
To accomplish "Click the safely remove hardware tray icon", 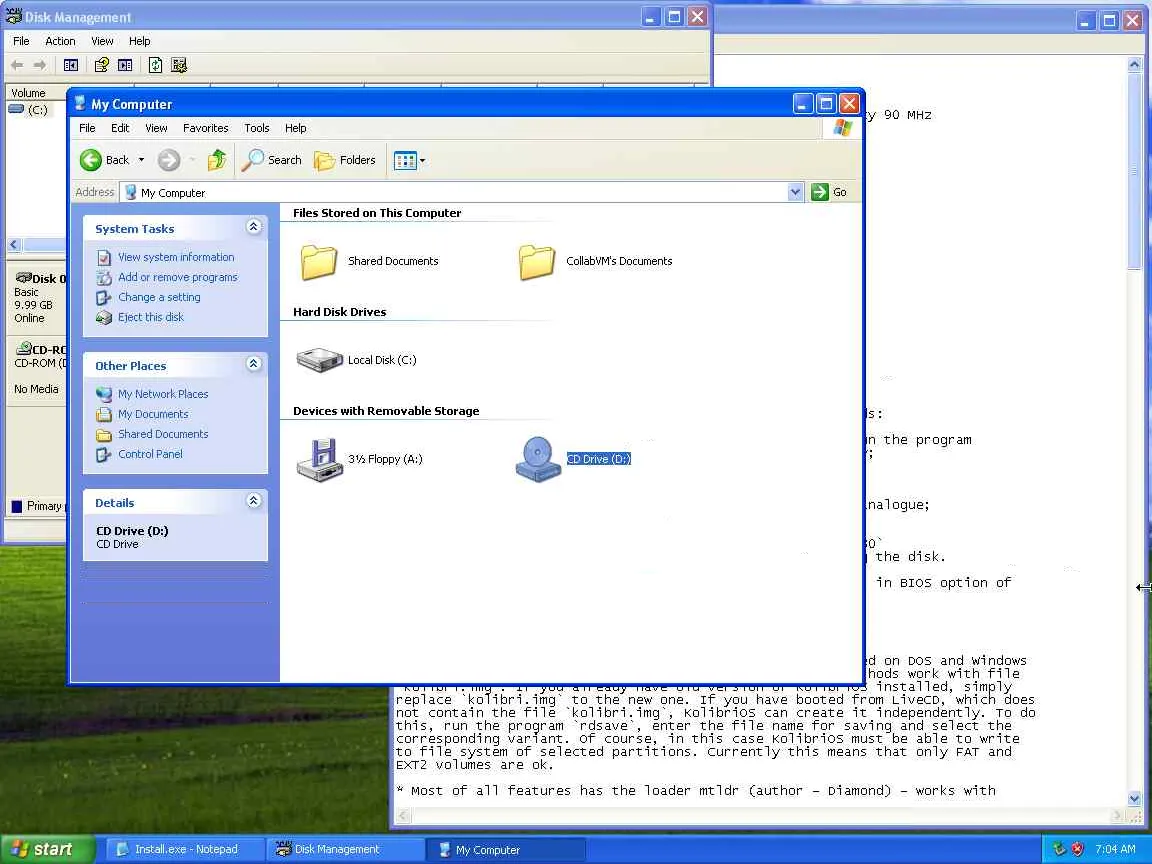I will [1059, 849].
